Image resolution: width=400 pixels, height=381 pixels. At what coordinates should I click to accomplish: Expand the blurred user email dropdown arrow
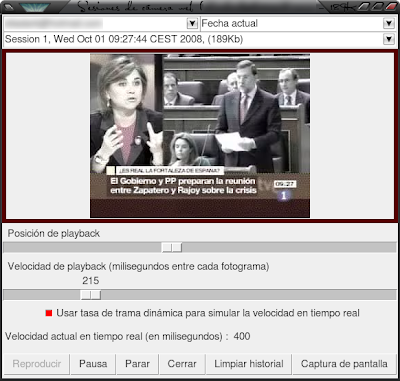tap(192, 24)
